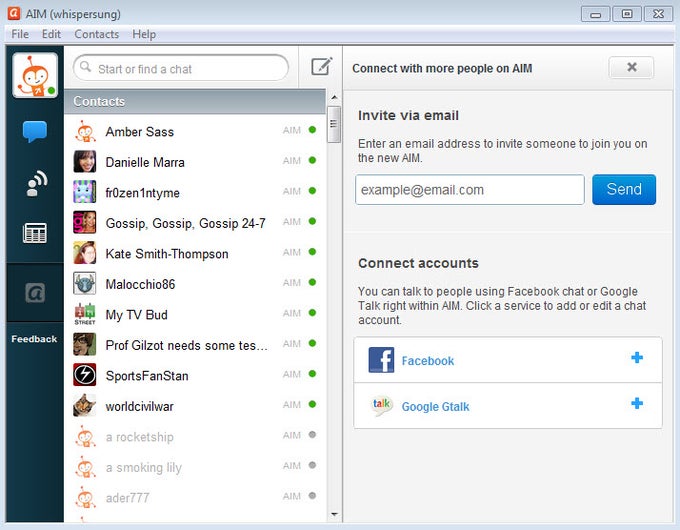This screenshot has width=680, height=530.
Task: Click the Send invite button
Action: click(624, 190)
